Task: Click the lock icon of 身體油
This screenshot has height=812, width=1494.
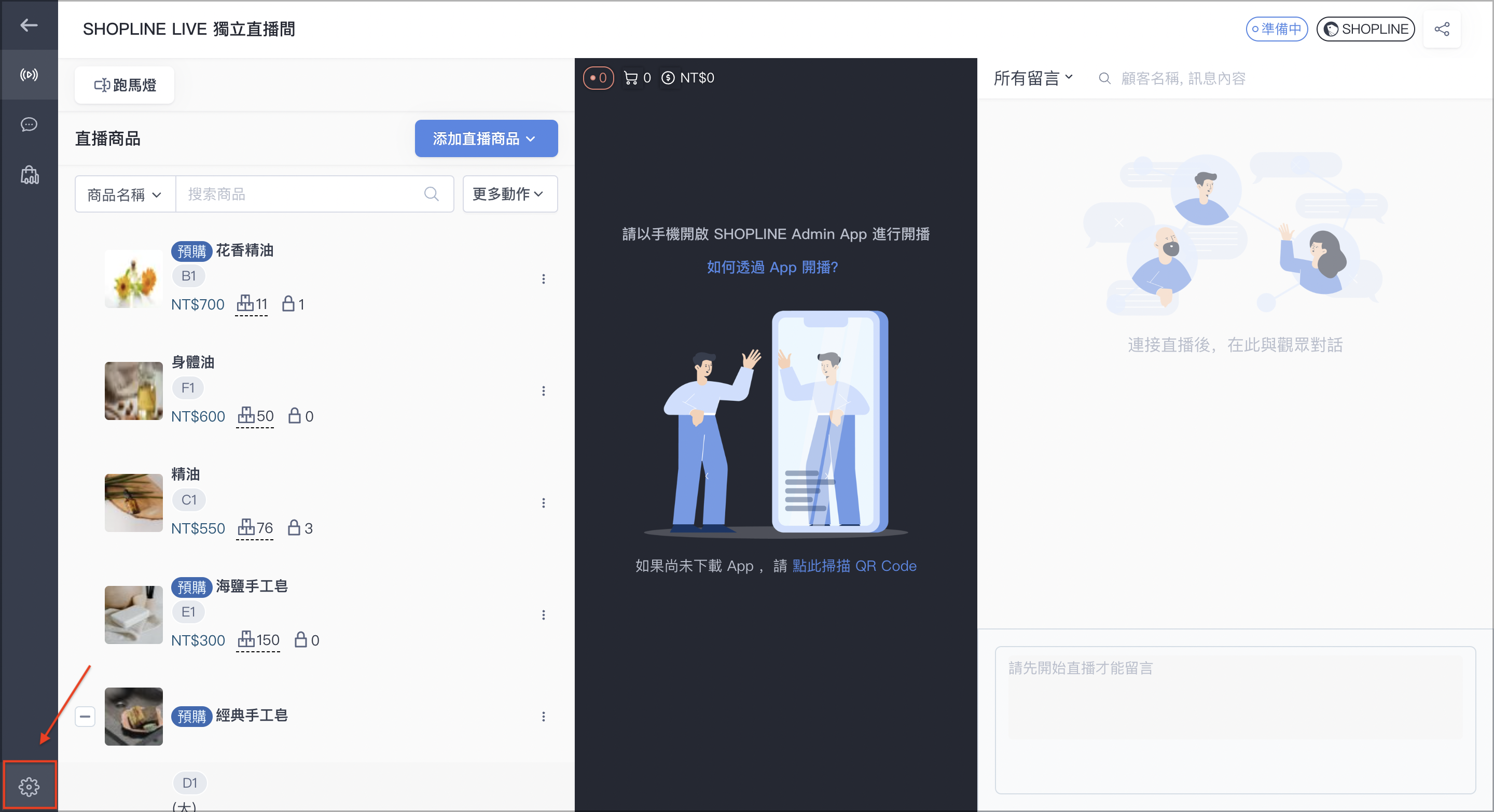Action: pyautogui.click(x=295, y=415)
